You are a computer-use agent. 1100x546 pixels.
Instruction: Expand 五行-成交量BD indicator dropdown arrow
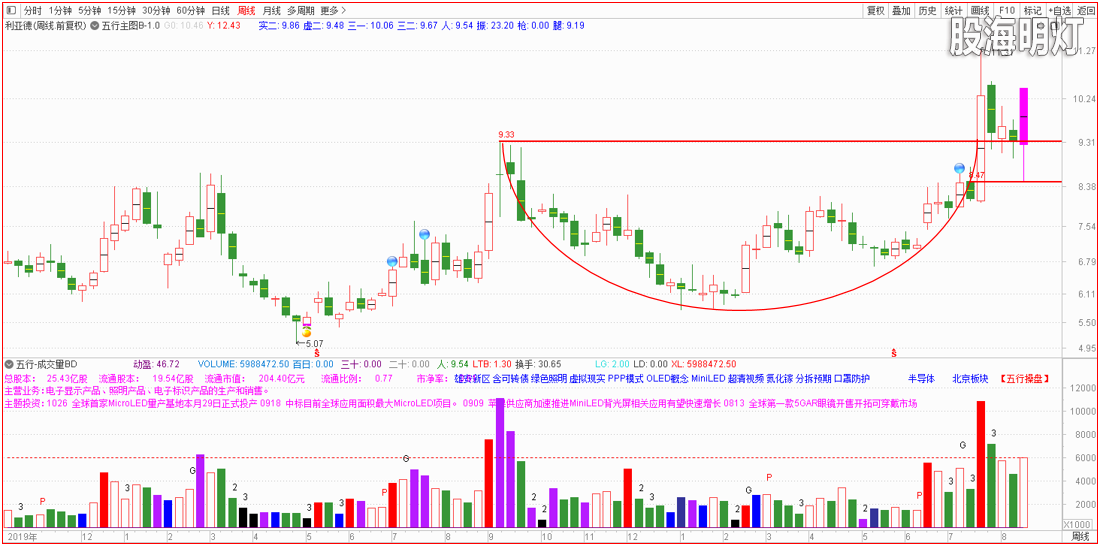coord(10,364)
